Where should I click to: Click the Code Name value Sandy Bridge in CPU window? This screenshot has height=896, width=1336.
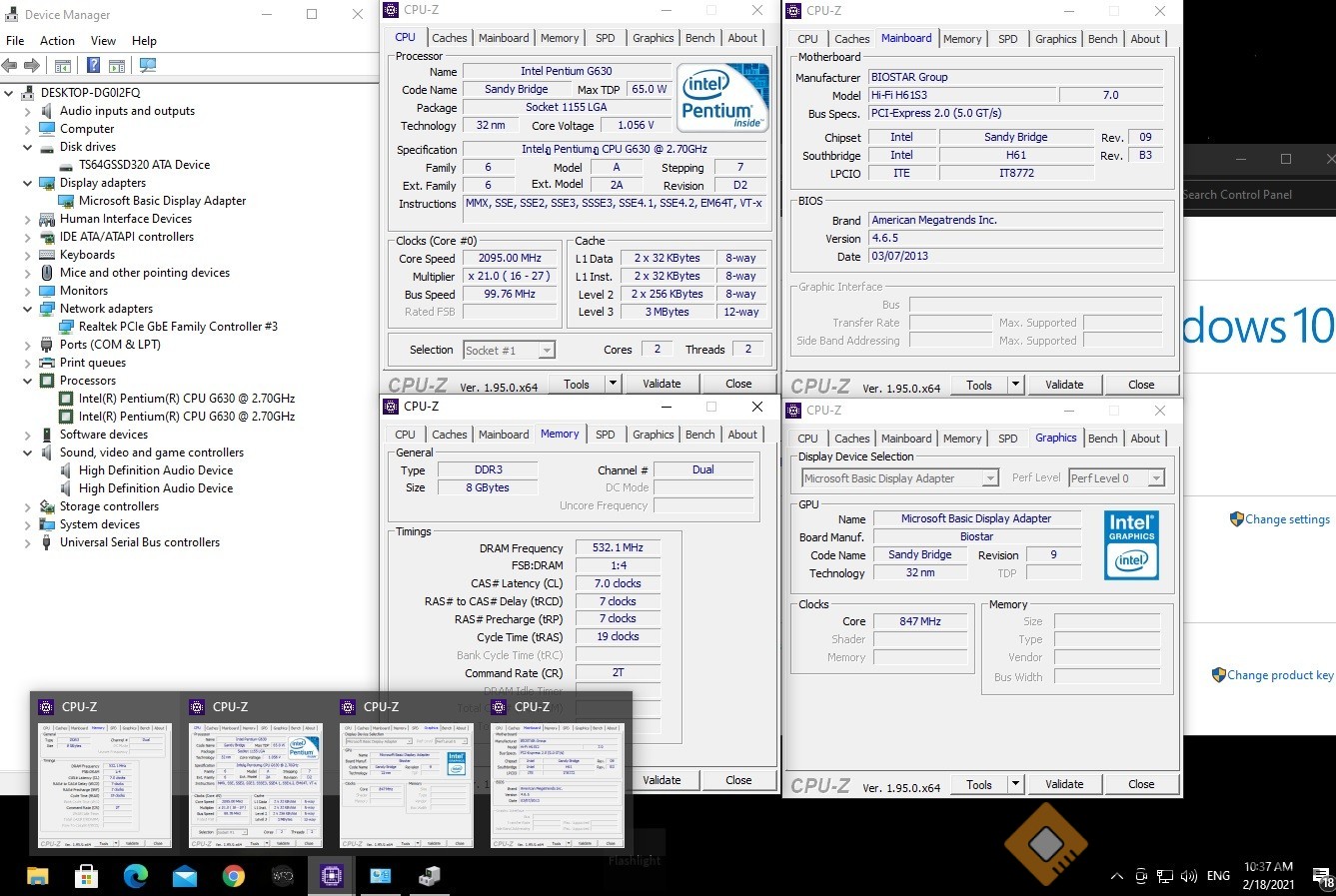[516, 89]
